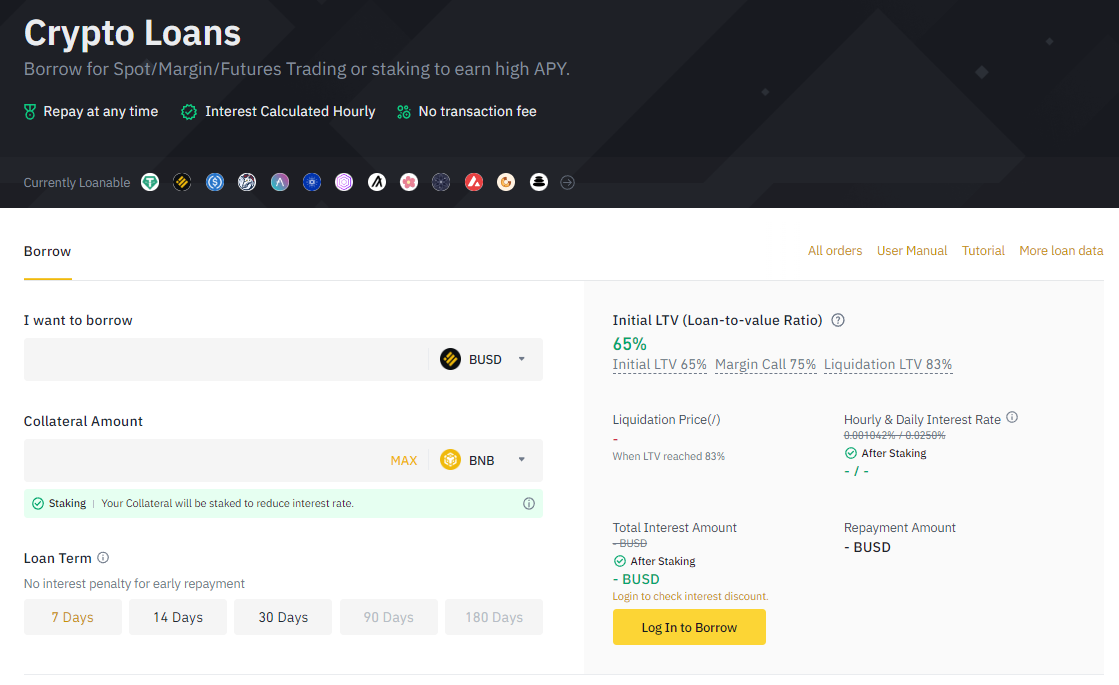Click the Log In to Borrow button
The image size is (1119, 685).
click(689, 627)
